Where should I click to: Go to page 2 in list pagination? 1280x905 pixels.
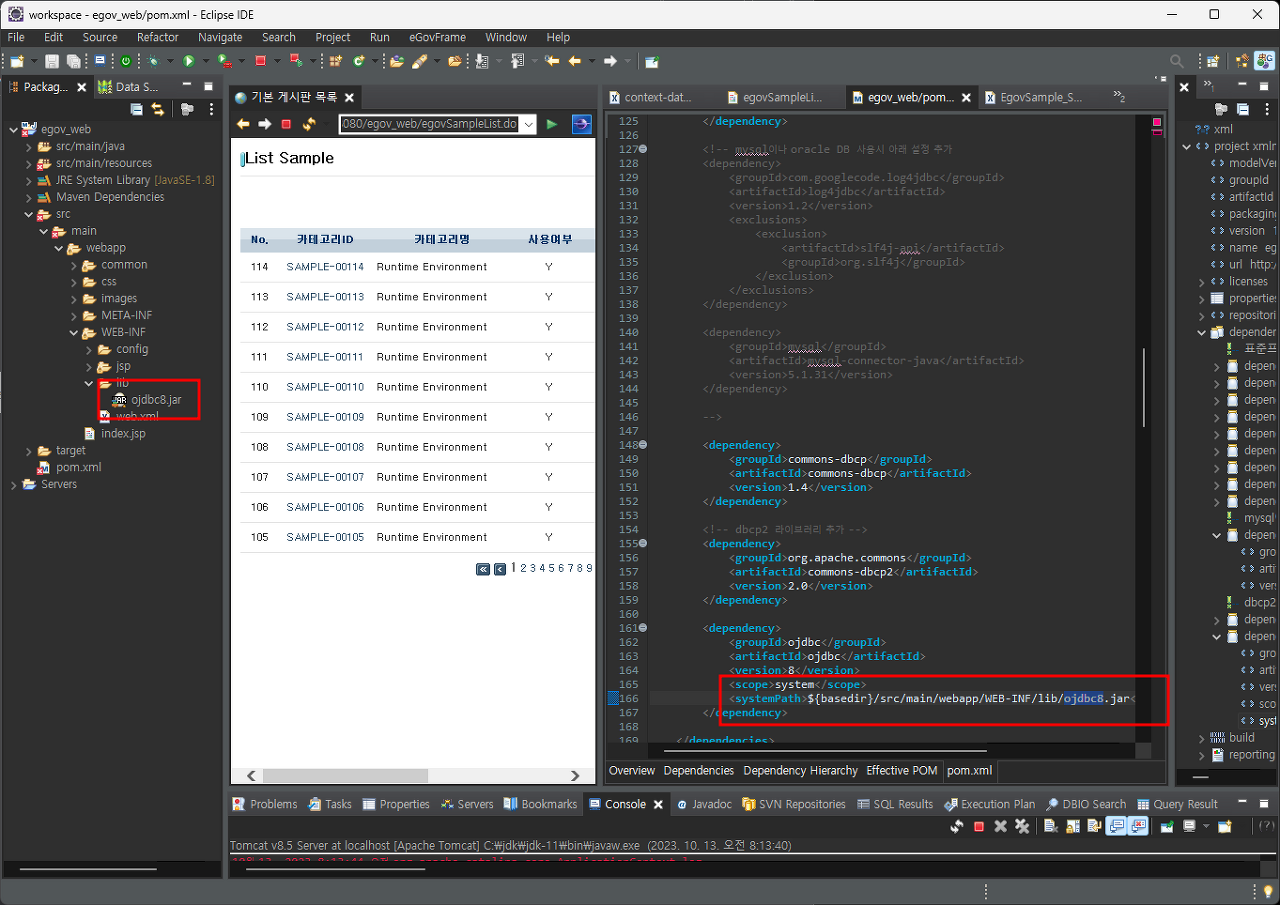(523, 568)
